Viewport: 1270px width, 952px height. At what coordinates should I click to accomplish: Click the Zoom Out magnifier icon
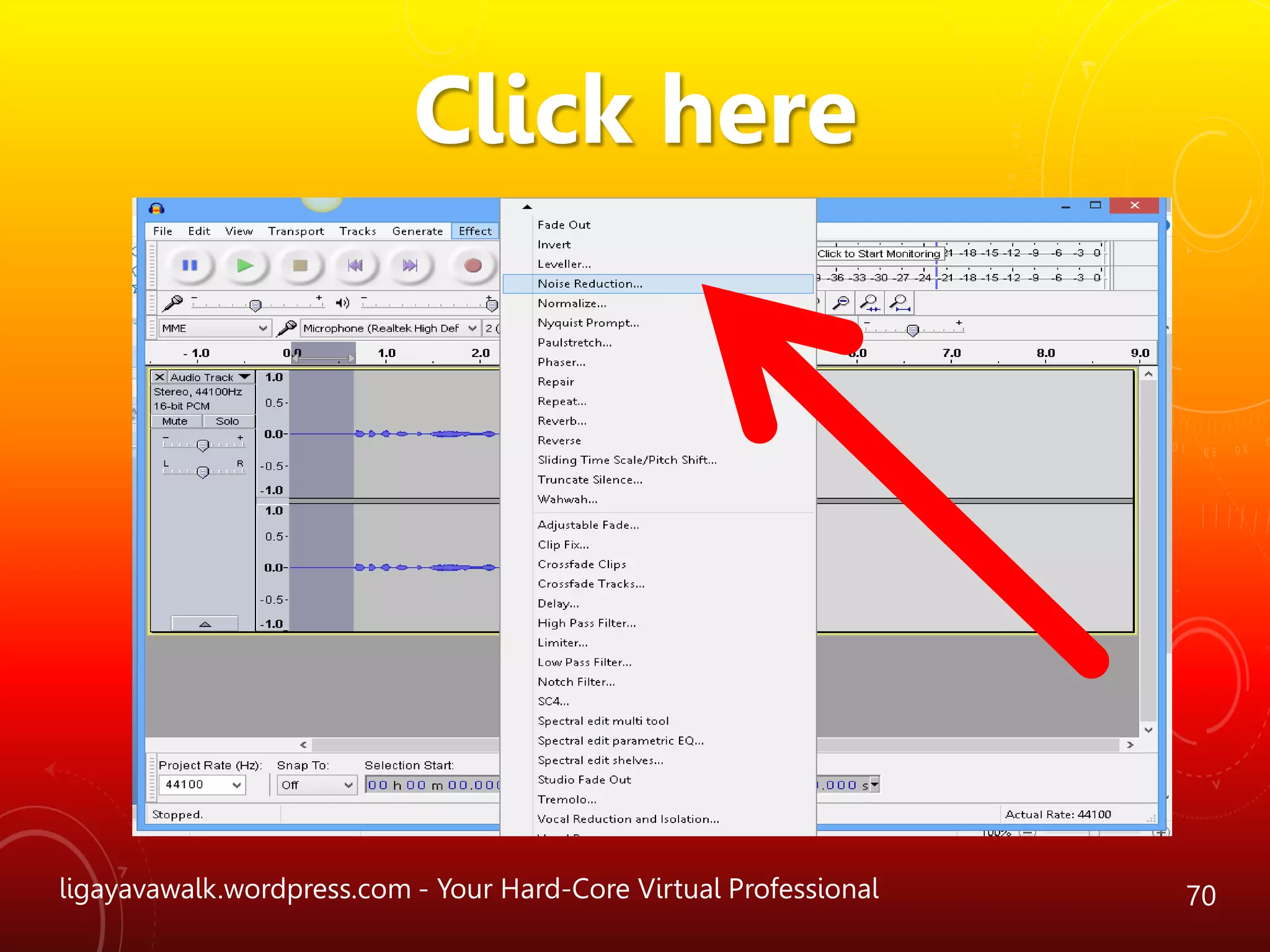pos(841,302)
